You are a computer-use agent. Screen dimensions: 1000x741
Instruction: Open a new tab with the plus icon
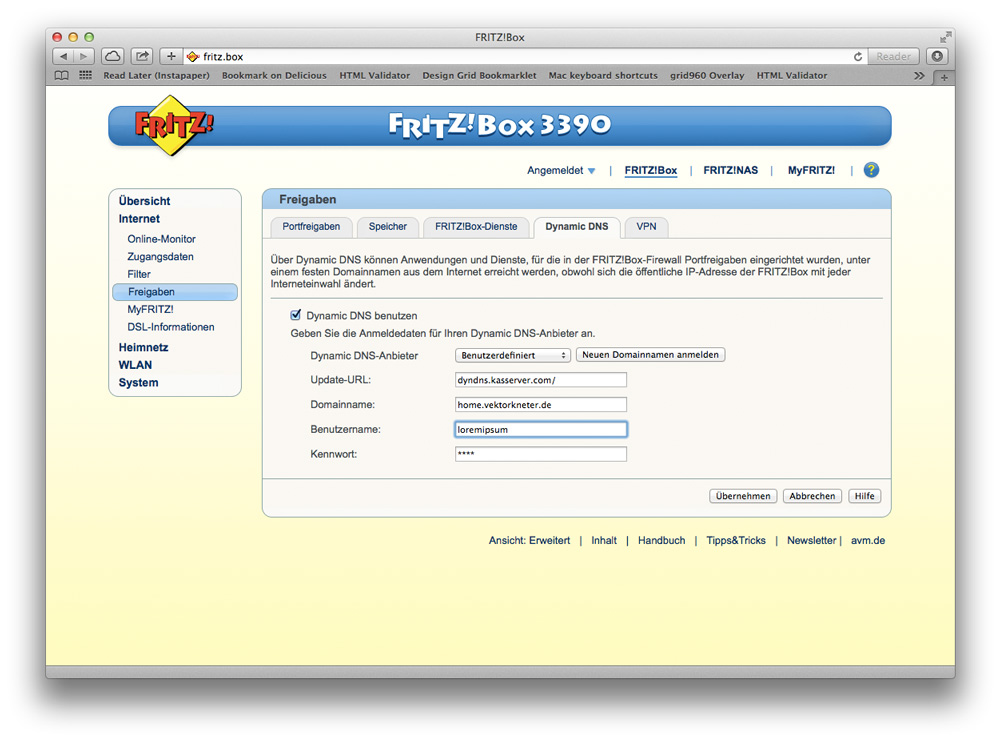click(944, 77)
